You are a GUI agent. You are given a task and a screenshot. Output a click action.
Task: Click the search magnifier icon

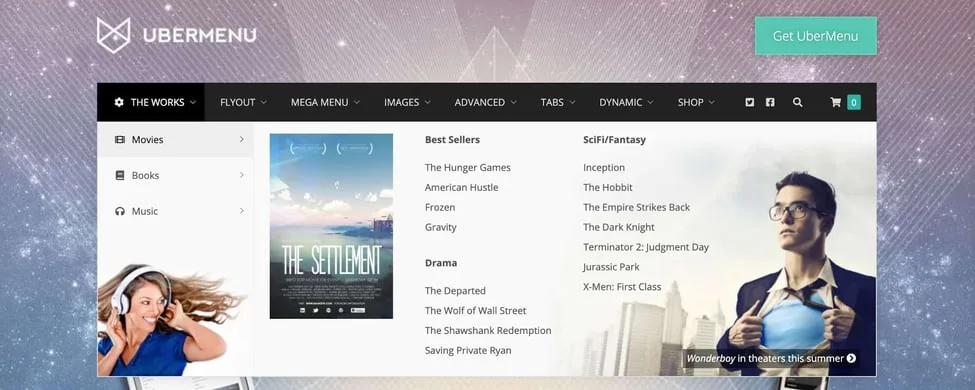click(x=798, y=103)
